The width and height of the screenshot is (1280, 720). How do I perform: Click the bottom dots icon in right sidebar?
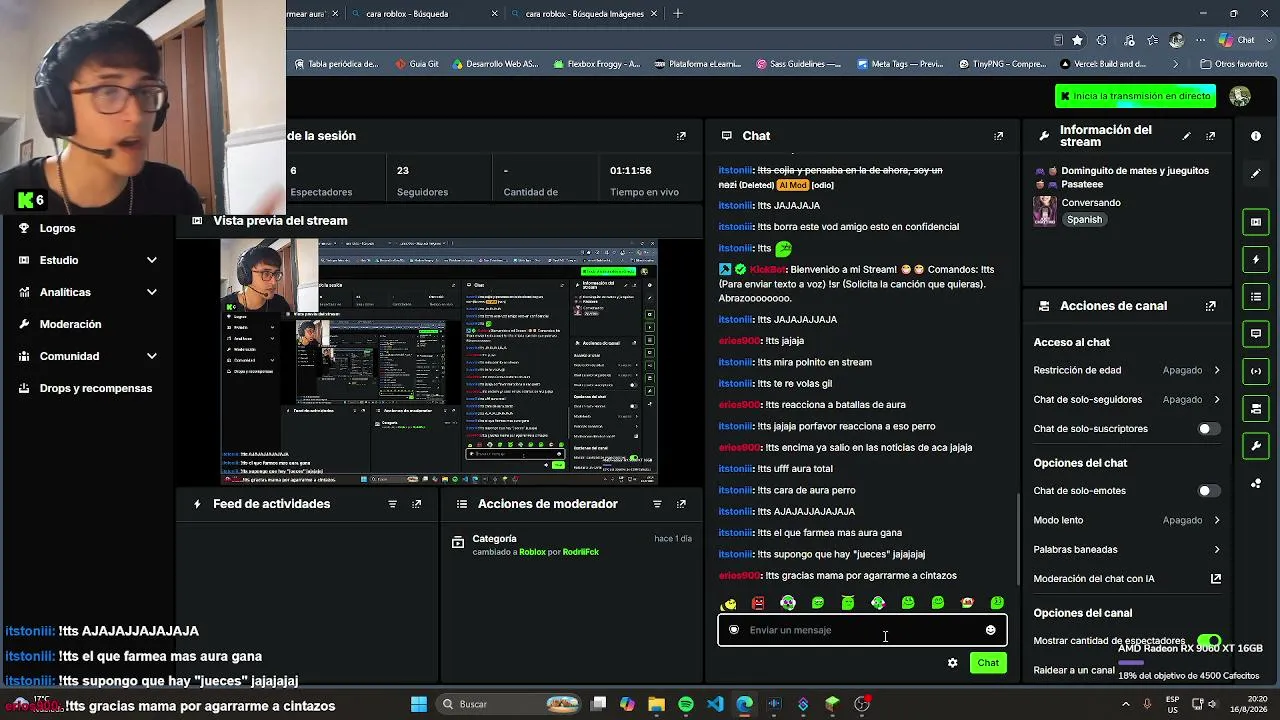(1256, 483)
